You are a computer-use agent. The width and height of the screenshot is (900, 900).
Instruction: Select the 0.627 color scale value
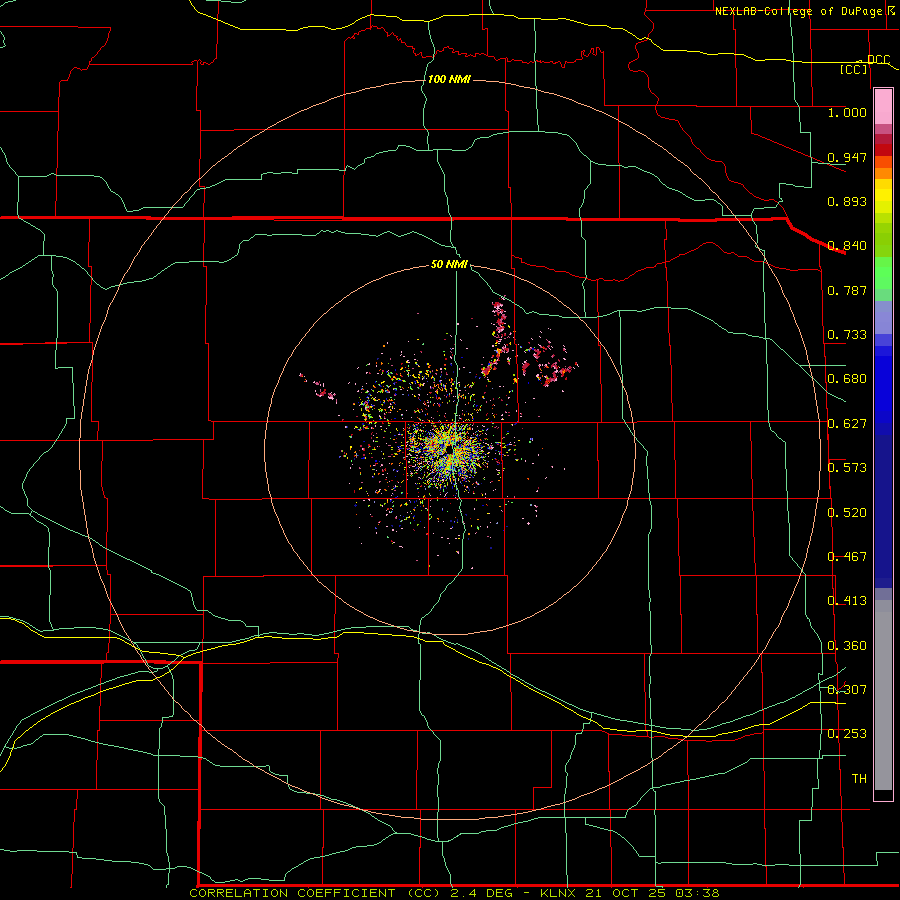point(847,424)
